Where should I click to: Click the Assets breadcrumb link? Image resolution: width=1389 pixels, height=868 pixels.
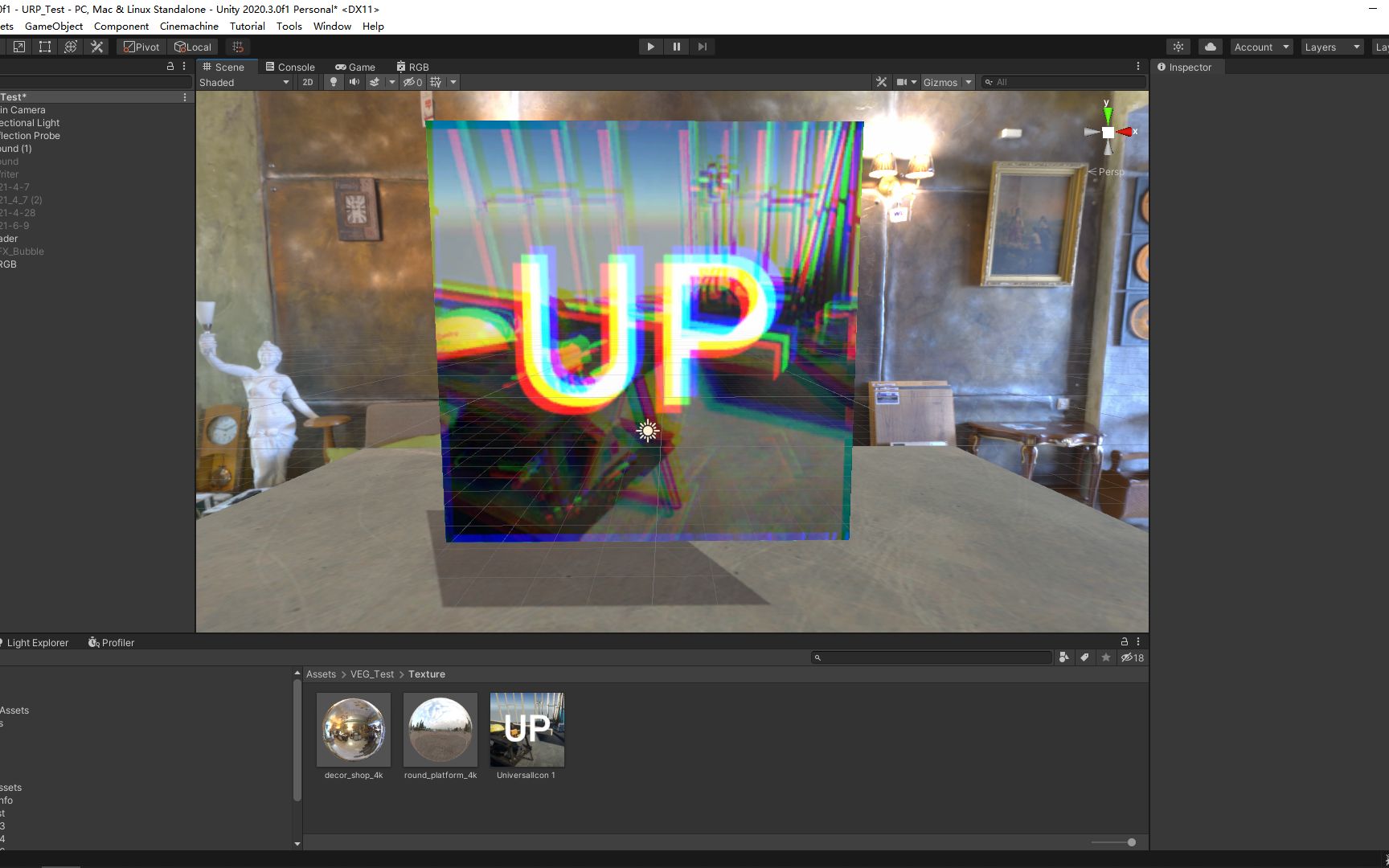(x=321, y=674)
